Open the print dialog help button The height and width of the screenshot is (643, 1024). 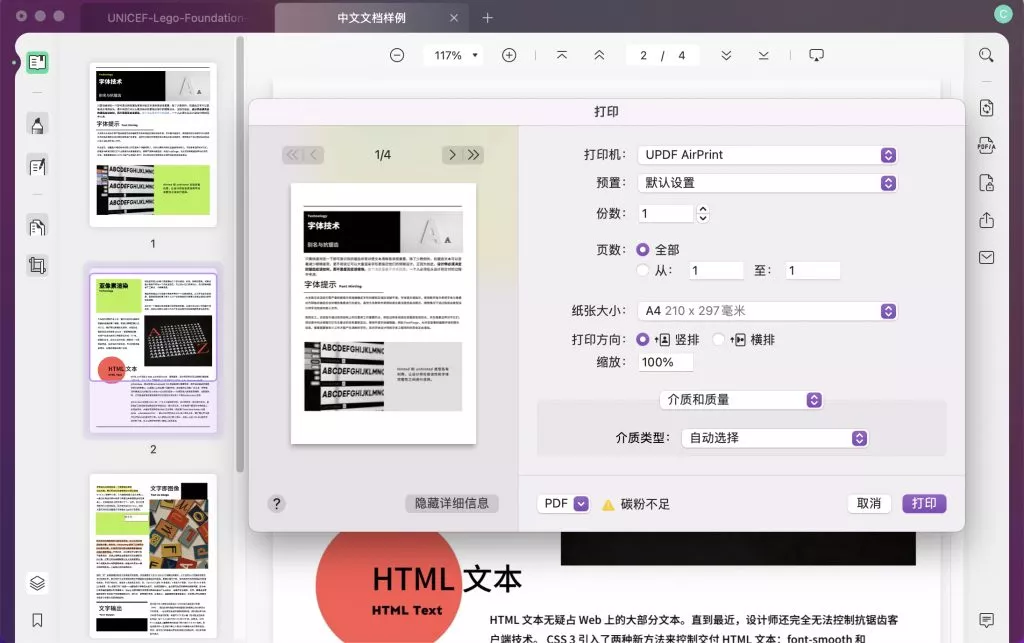click(277, 503)
